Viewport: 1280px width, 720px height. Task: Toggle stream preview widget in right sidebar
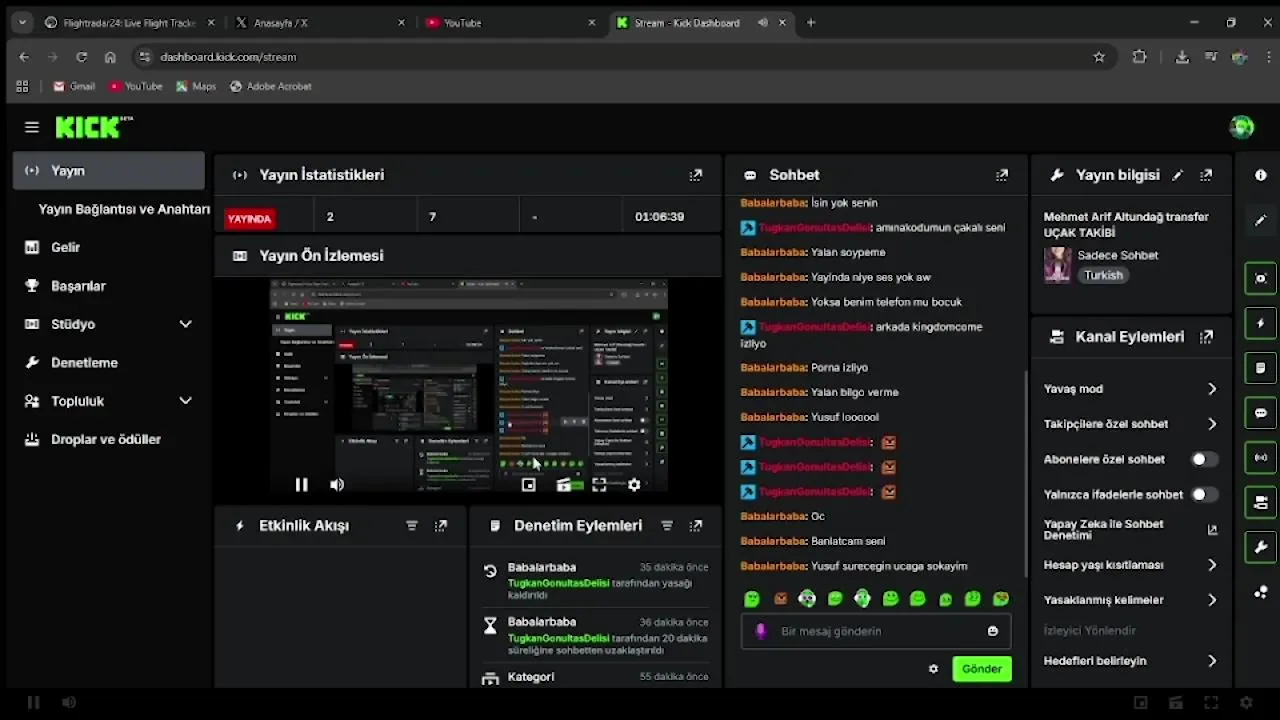point(1260,278)
